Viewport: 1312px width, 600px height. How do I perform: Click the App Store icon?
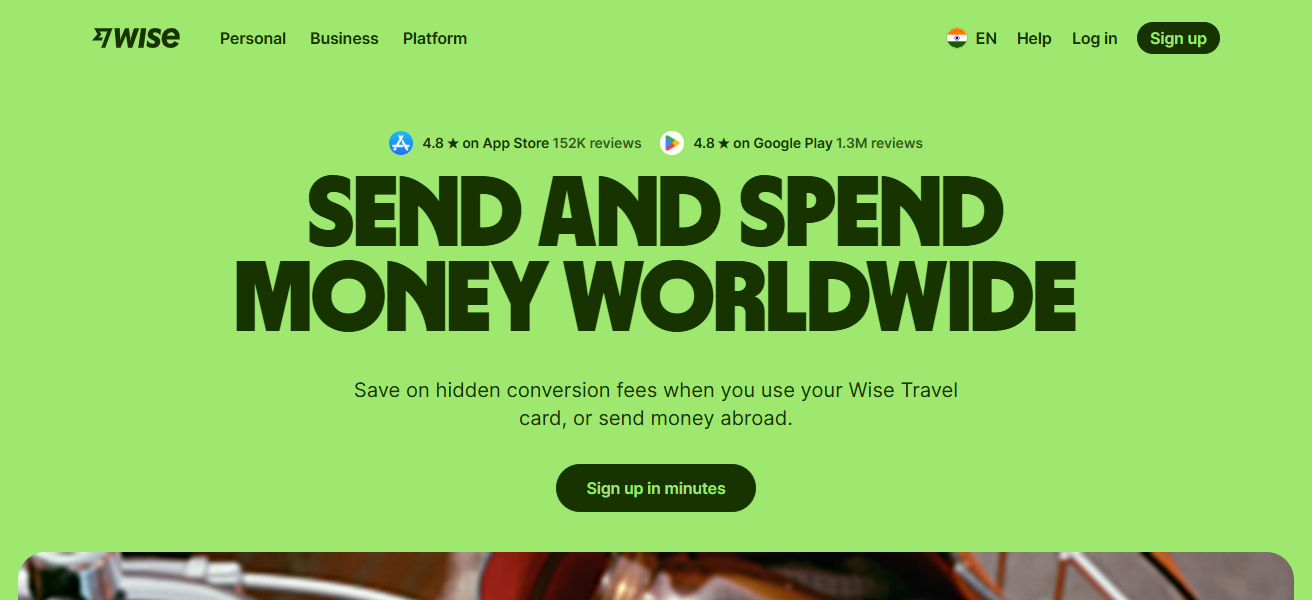point(401,143)
